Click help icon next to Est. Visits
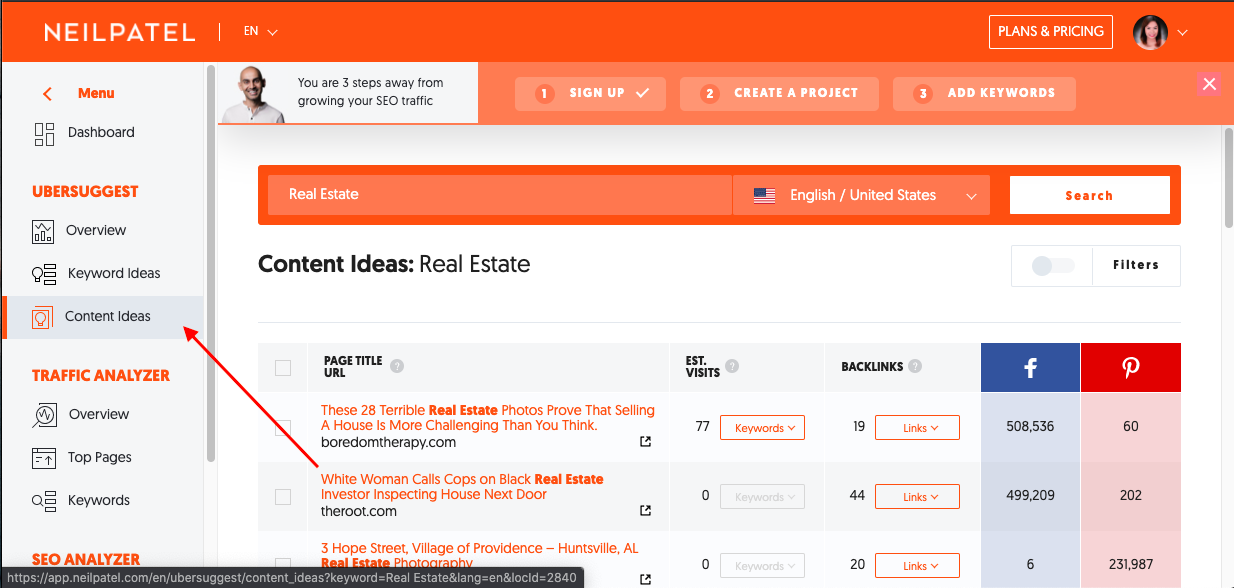 pos(733,366)
